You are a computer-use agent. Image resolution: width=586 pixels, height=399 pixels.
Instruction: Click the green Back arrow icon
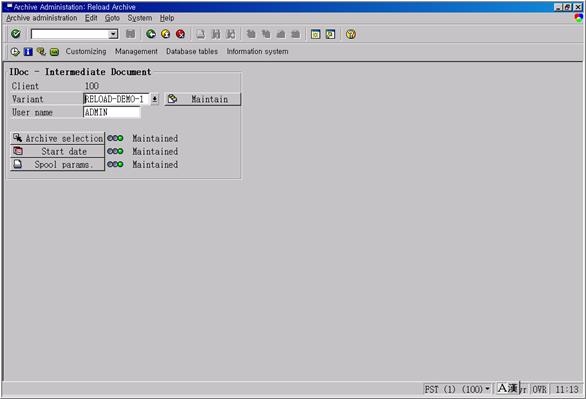(151, 34)
